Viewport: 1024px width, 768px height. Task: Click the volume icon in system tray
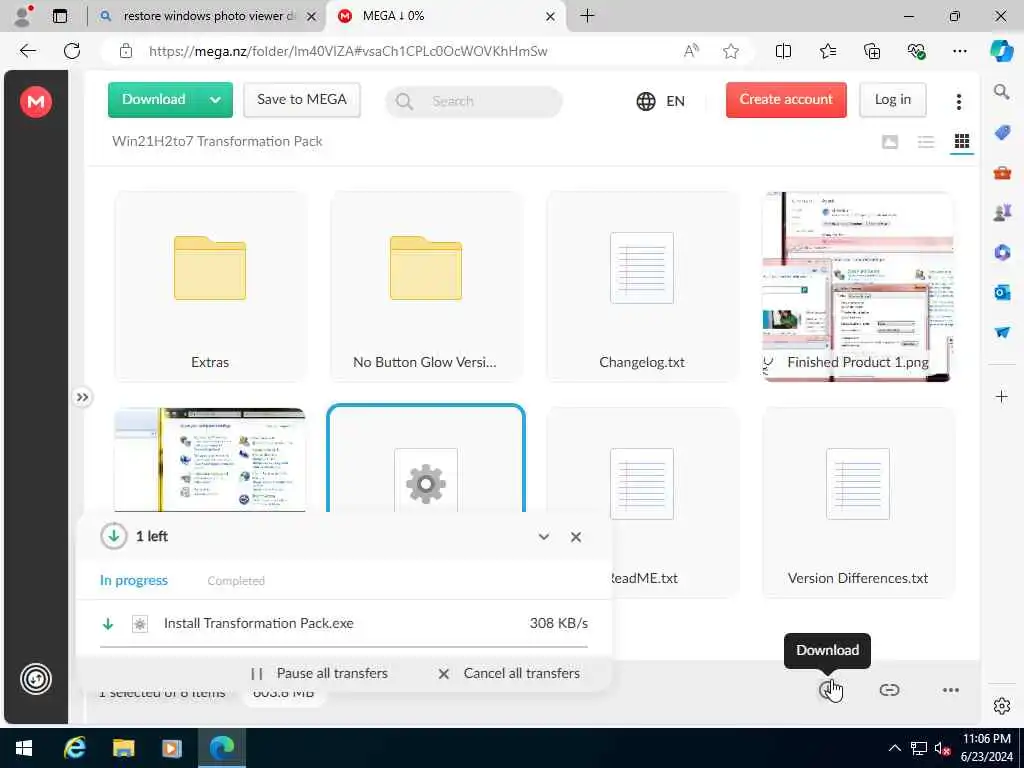tap(941, 748)
